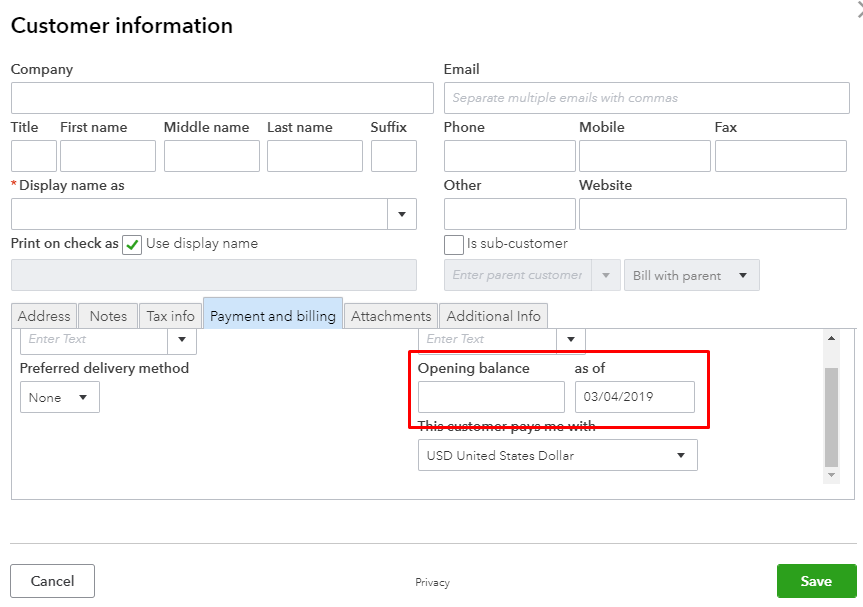863x607 pixels.
Task: Open the Preferred delivery method None dropdown
Action: [x=60, y=397]
